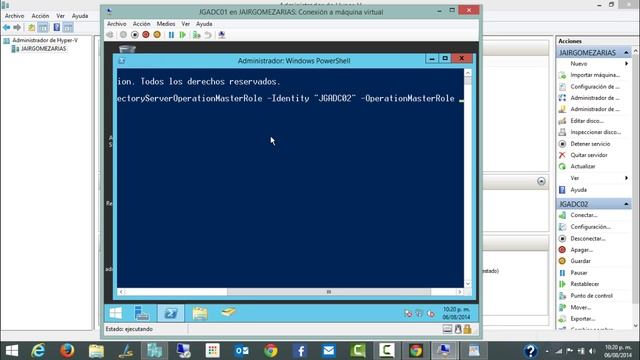This screenshot has height=360, width=640.
Task: Click Conectar action for JGADC02
Action: (x=584, y=215)
